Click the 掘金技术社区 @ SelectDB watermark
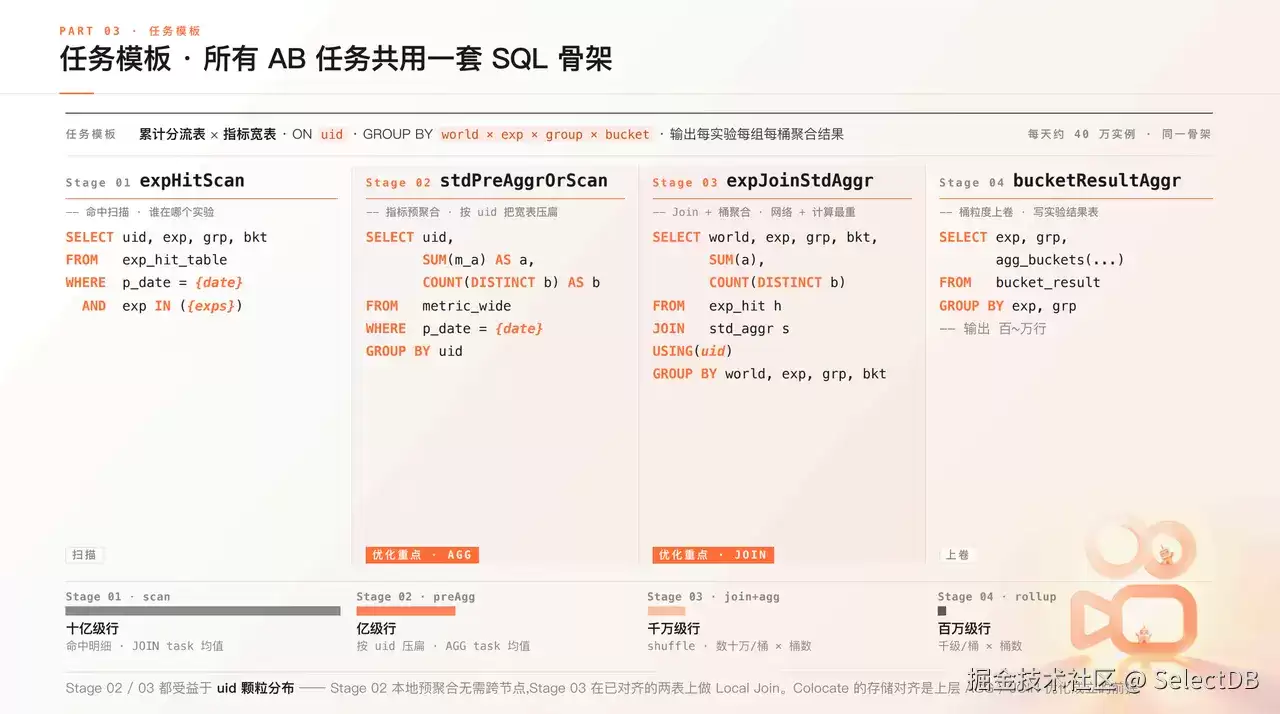 1114,680
